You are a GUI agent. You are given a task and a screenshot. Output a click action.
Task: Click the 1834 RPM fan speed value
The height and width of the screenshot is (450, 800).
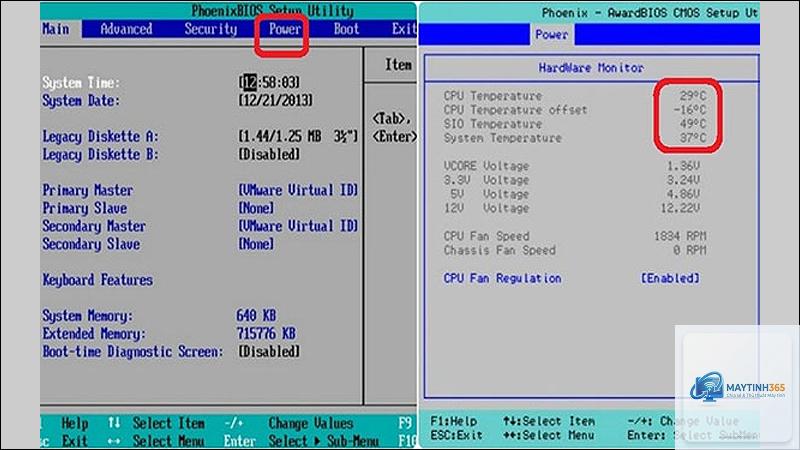pyautogui.click(x=680, y=237)
